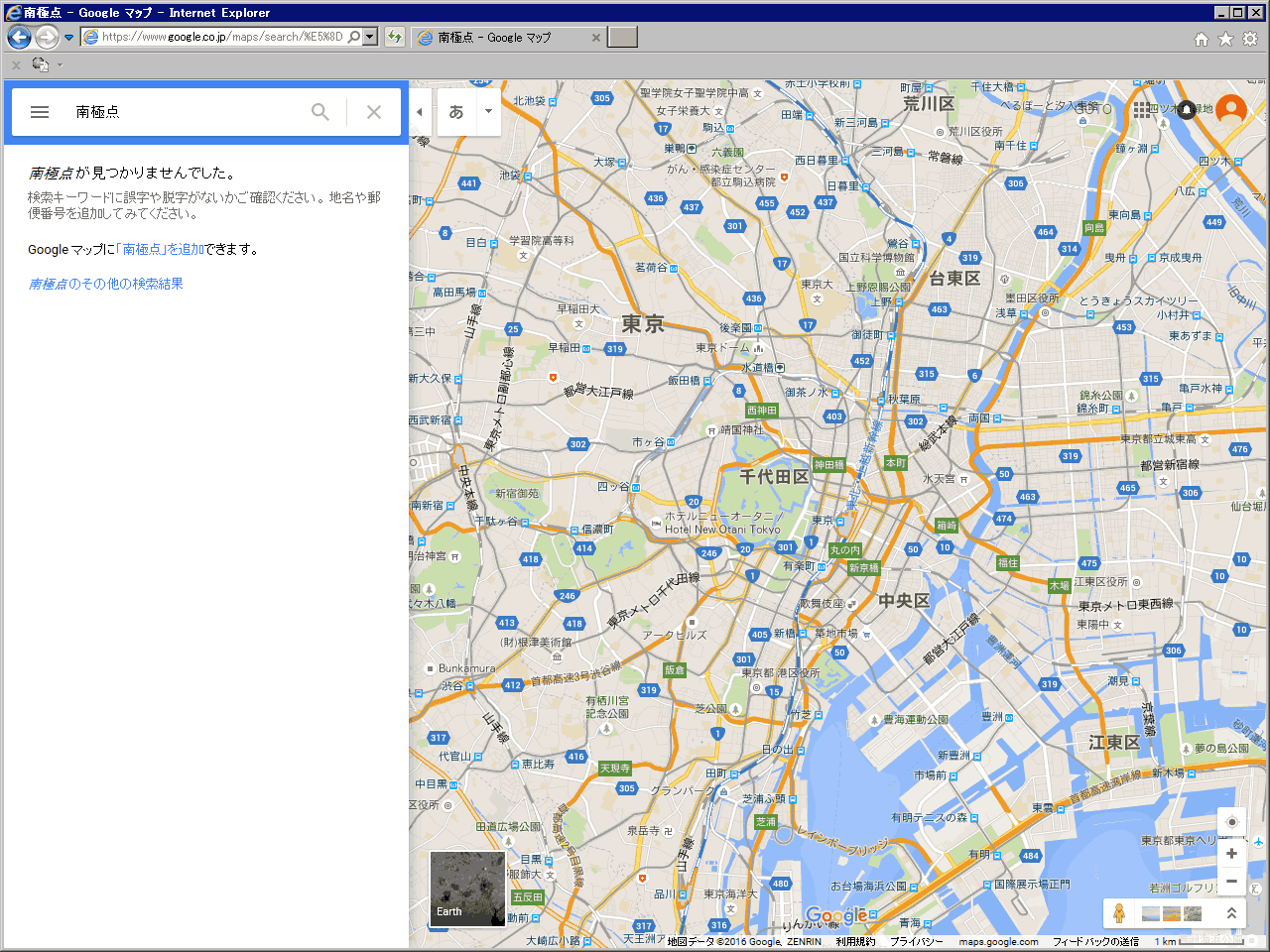Click the 中央区 ward label
Image resolution: width=1270 pixels, height=952 pixels.
point(904,601)
